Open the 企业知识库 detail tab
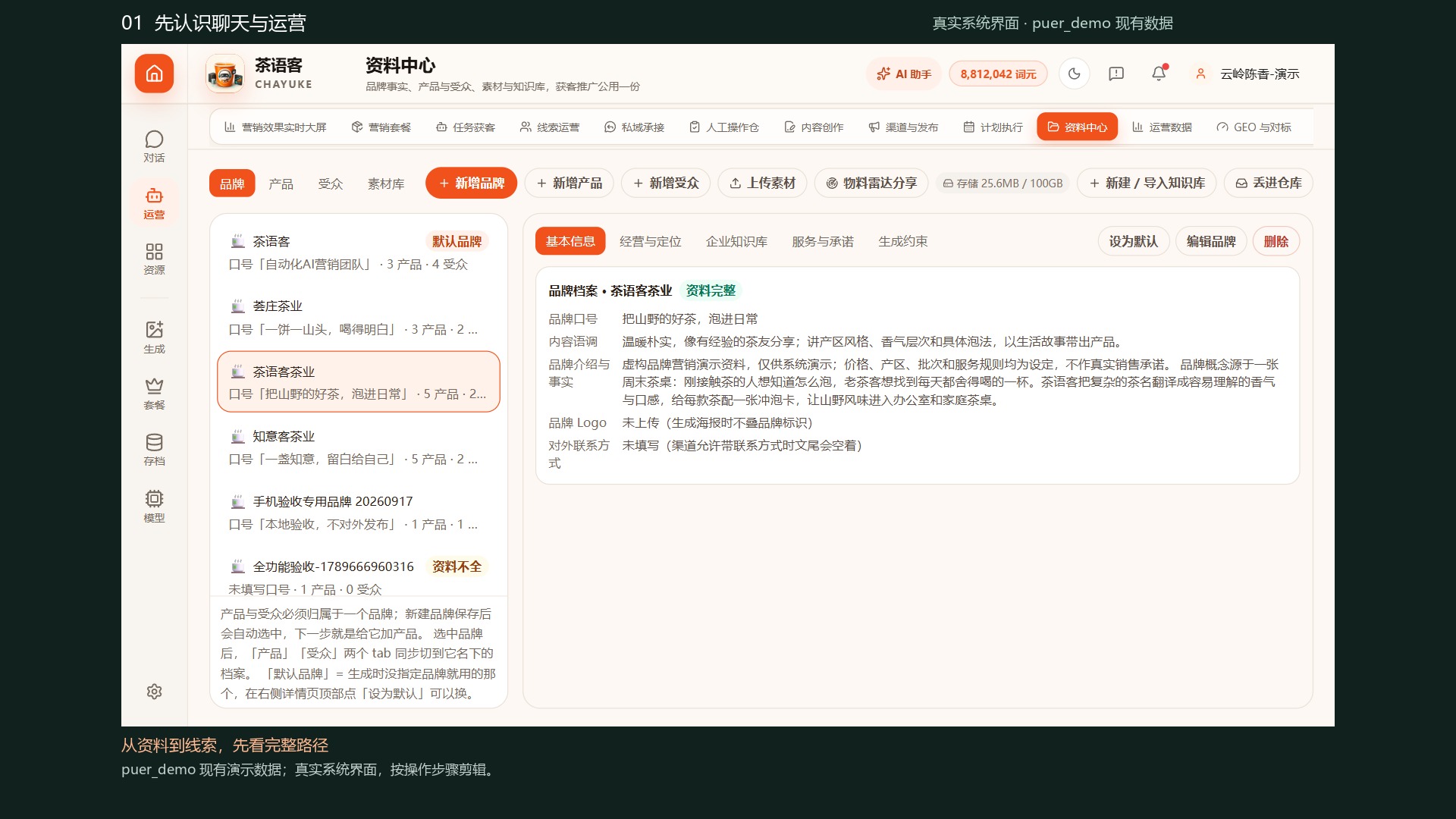This screenshot has width=1456, height=819. 736,241
